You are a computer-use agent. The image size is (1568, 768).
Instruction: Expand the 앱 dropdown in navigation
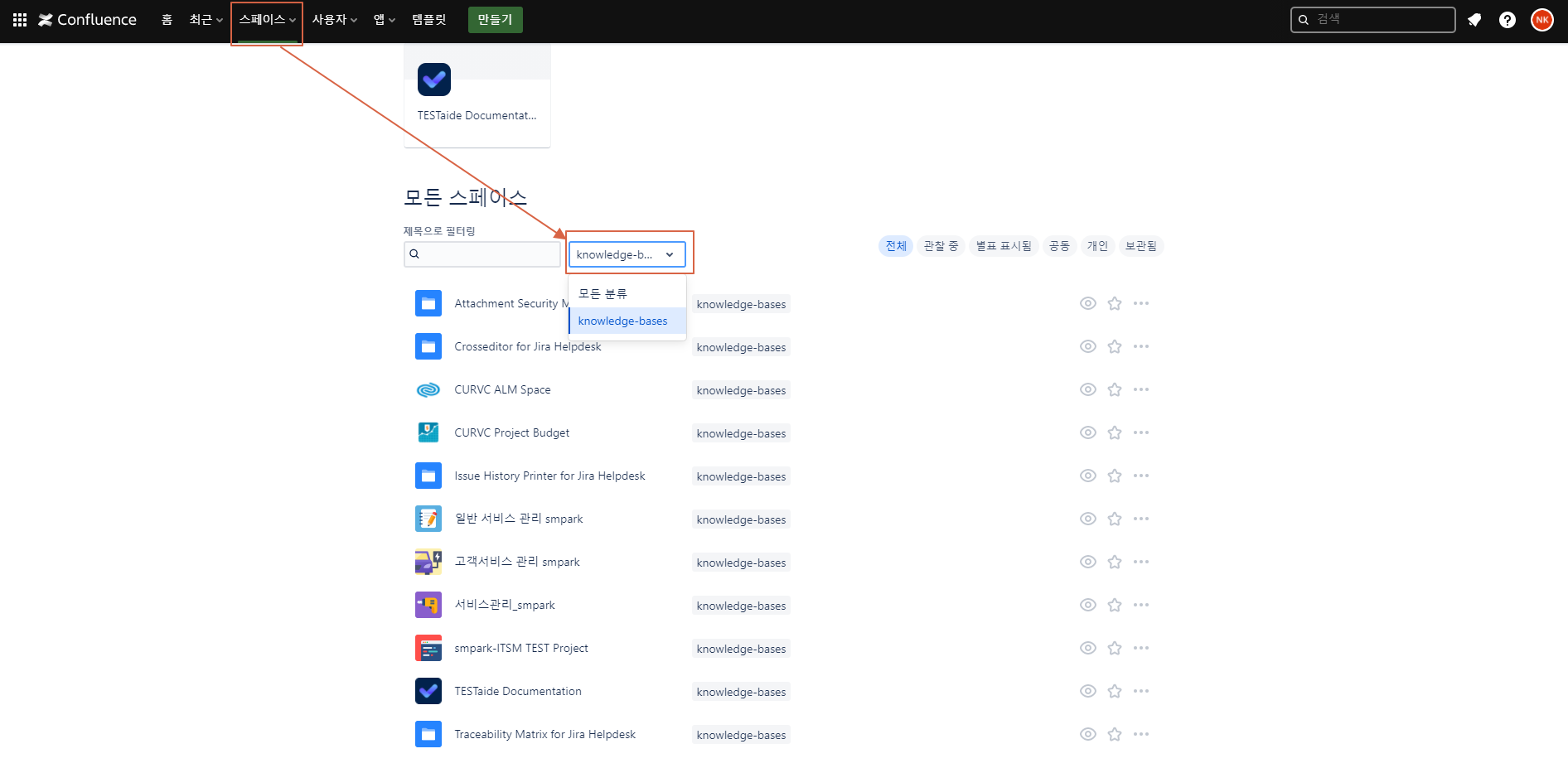click(385, 20)
